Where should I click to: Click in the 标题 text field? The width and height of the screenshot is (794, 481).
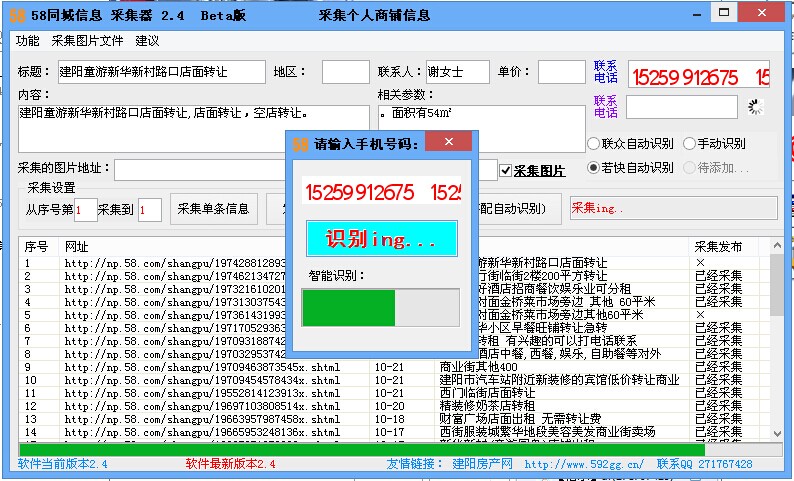click(160, 72)
